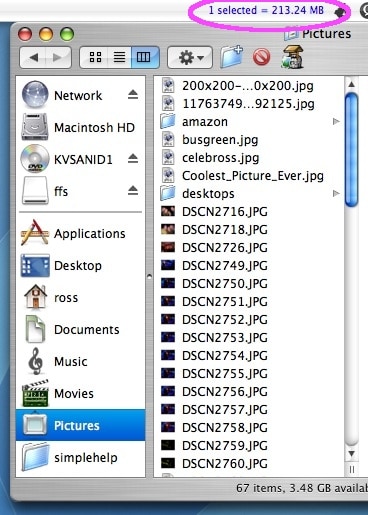
Task: Click the blue scrollbar thumb
Action: click(352, 150)
